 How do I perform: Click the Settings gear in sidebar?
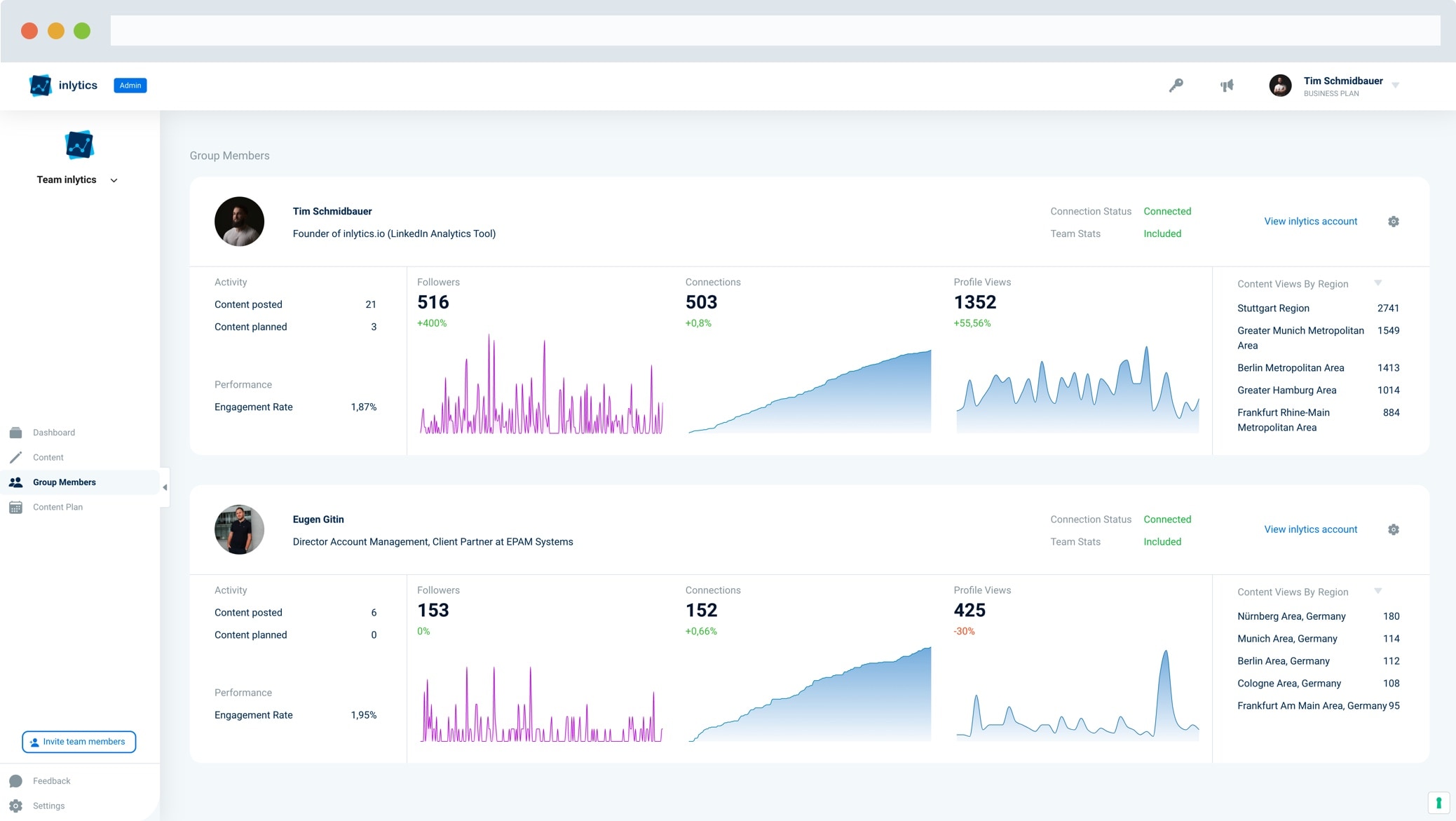16,806
